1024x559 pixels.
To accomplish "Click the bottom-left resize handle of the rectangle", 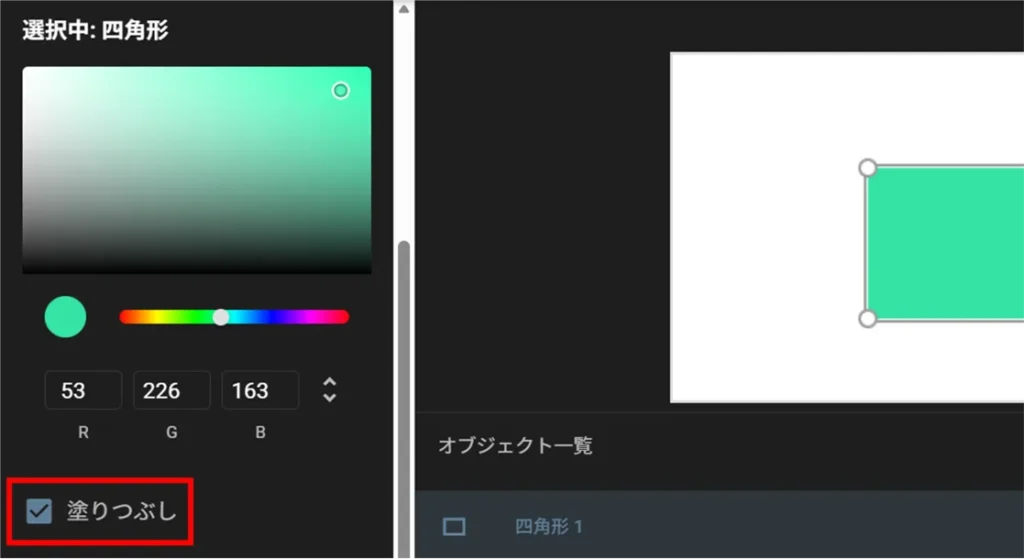I will pyautogui.click(x=868, y=318).
